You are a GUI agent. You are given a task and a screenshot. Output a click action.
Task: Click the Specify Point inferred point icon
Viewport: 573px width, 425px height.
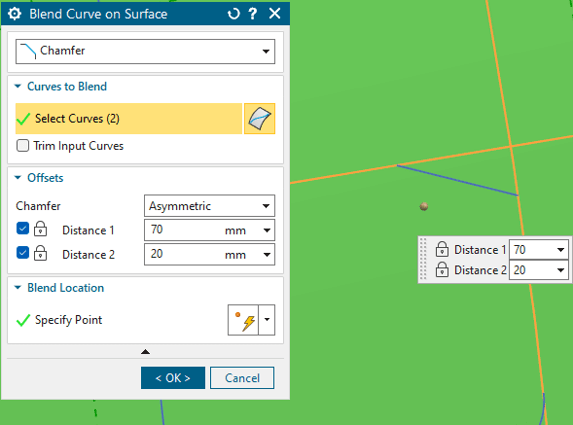pos(243,320)
